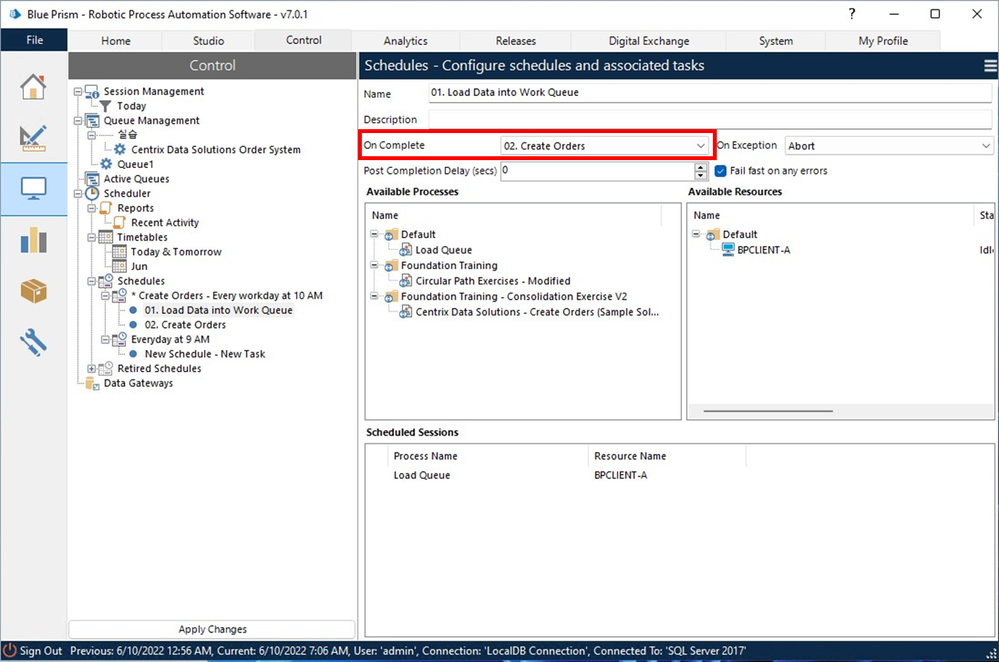Click the Jun timetable icon
Image resolution: width=999 pixels, height=662 pixels.
point(119,266)
